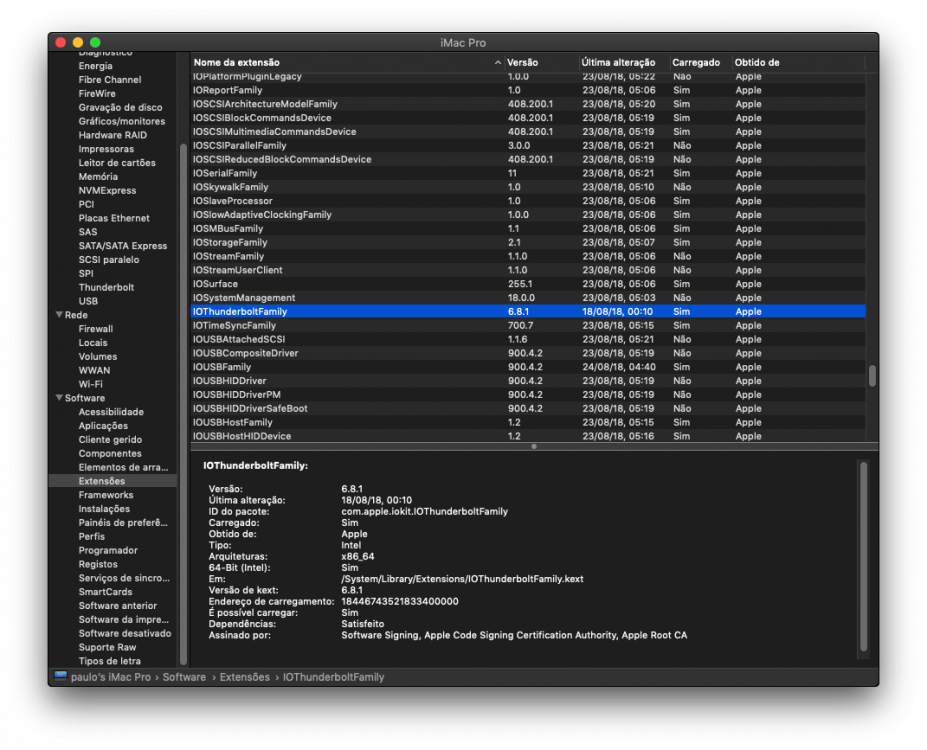
Task: Click the extensions table vertical scrollbar thumb
Action: [x=872, y=376]
